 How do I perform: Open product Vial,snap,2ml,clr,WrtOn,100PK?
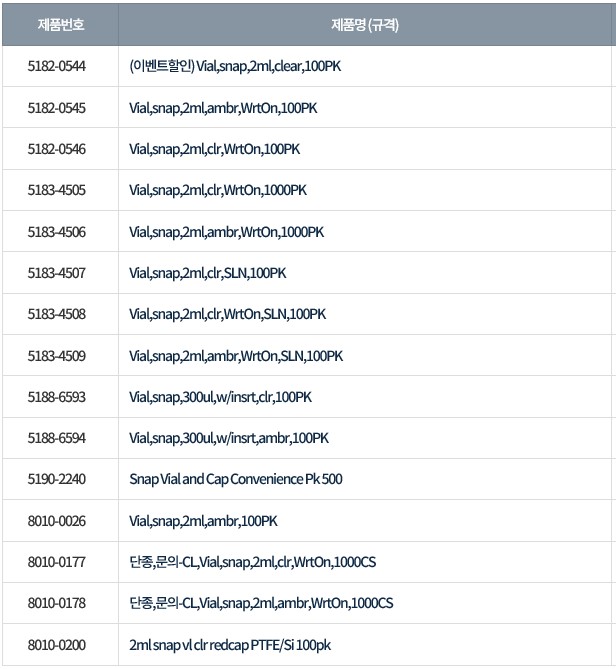(x=214, y=149)
